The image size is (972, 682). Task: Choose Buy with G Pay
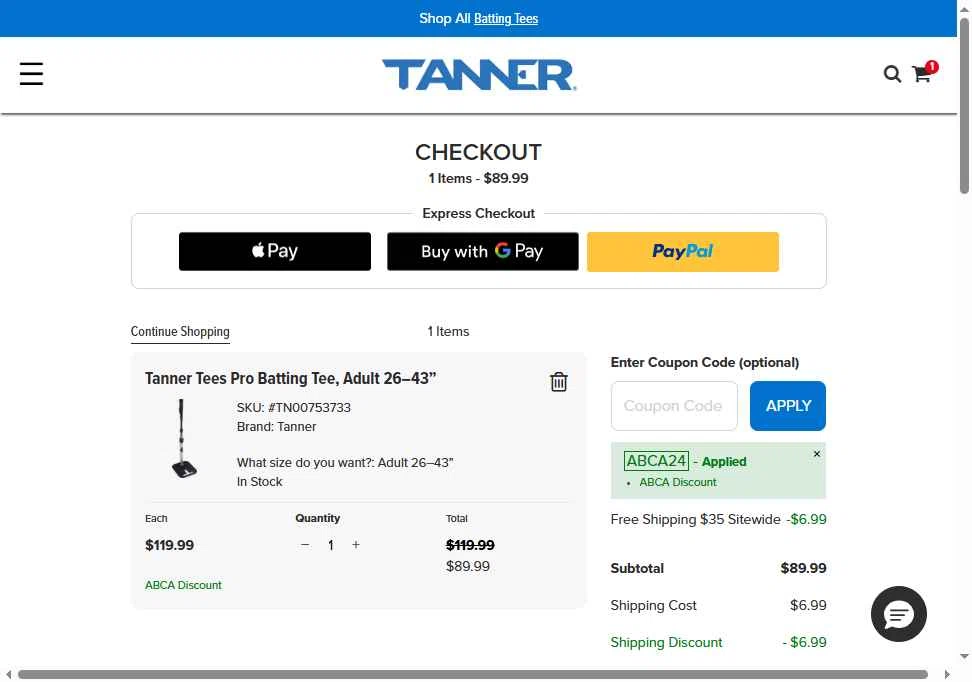tap(482, 252)
